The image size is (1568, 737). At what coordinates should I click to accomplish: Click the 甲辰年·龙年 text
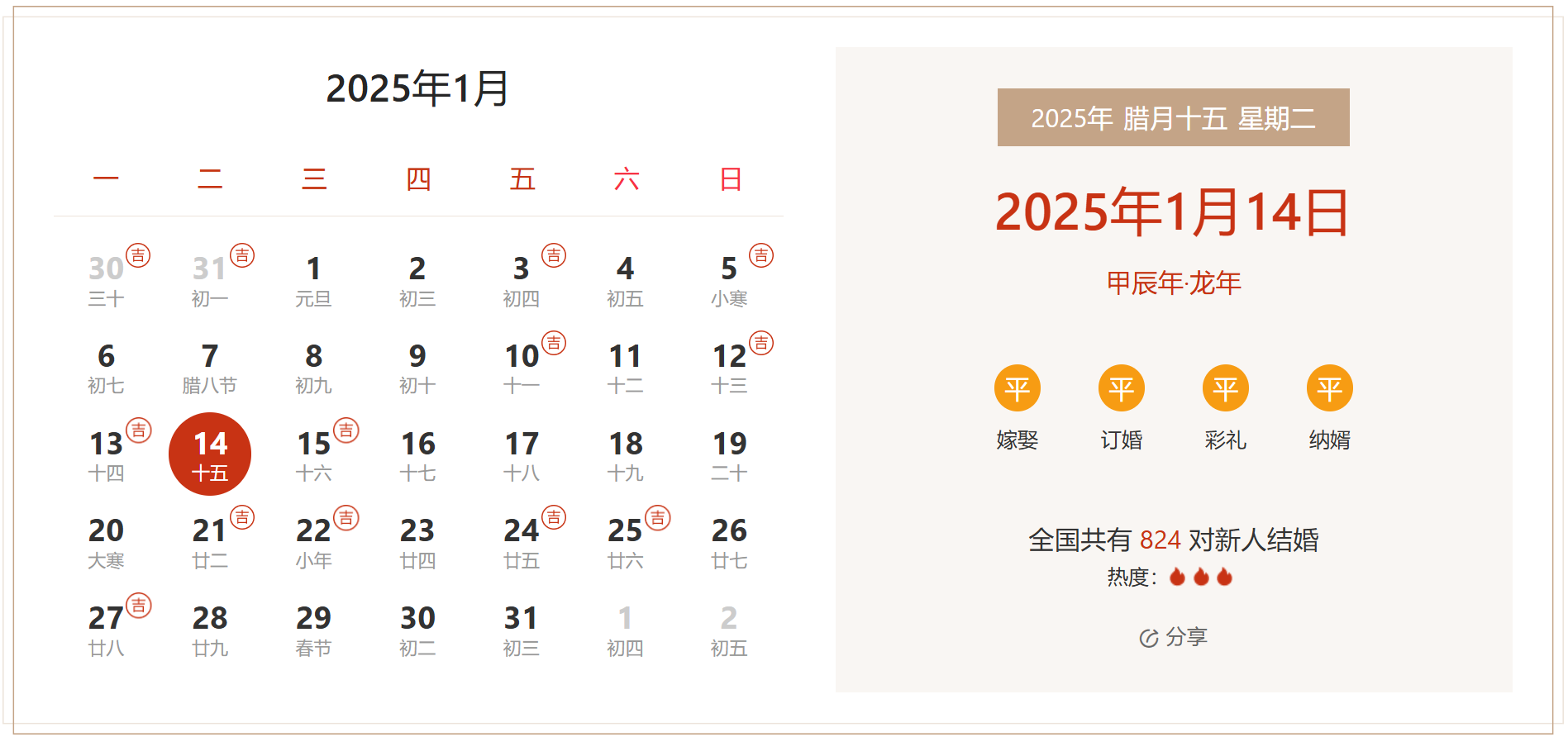1174,283
